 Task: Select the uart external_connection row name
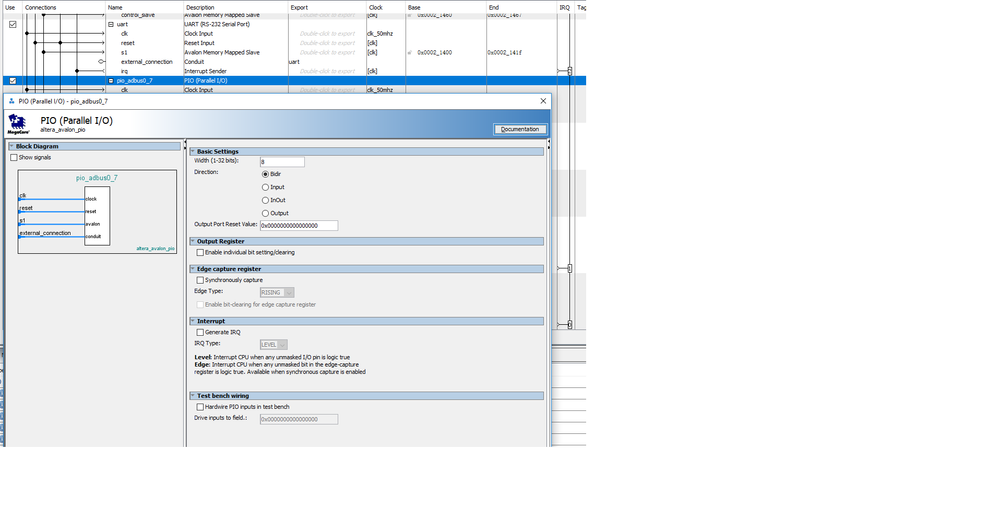click(147, 62)
